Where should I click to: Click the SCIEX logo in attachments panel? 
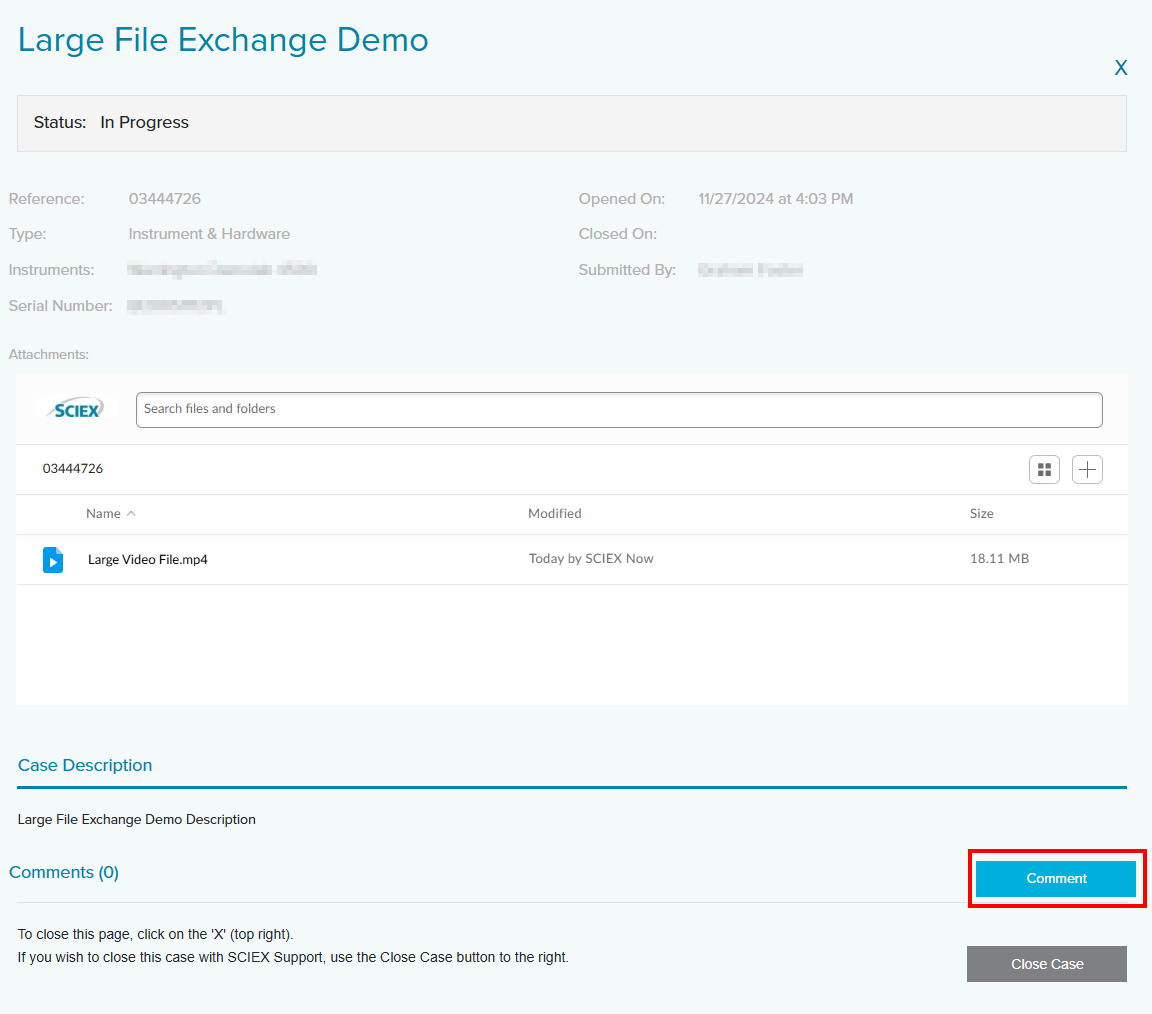coord(76,409)
